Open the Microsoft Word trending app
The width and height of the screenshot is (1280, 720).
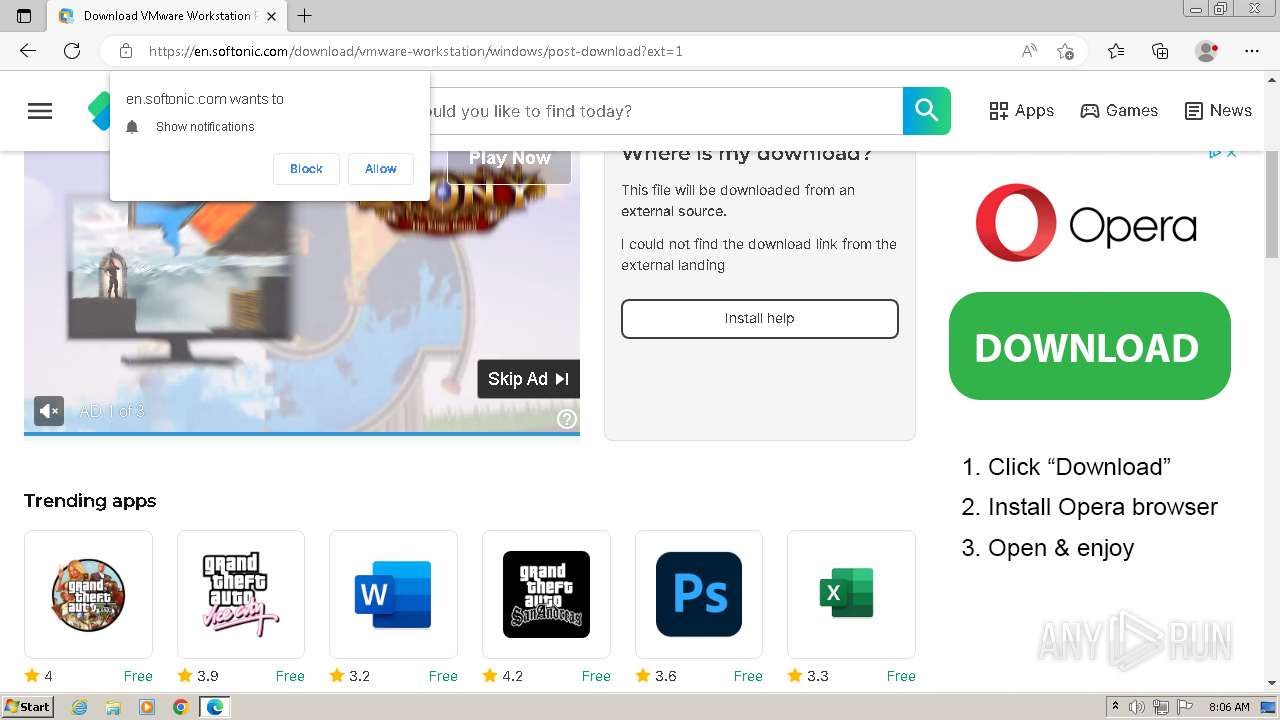coord(393,594)
